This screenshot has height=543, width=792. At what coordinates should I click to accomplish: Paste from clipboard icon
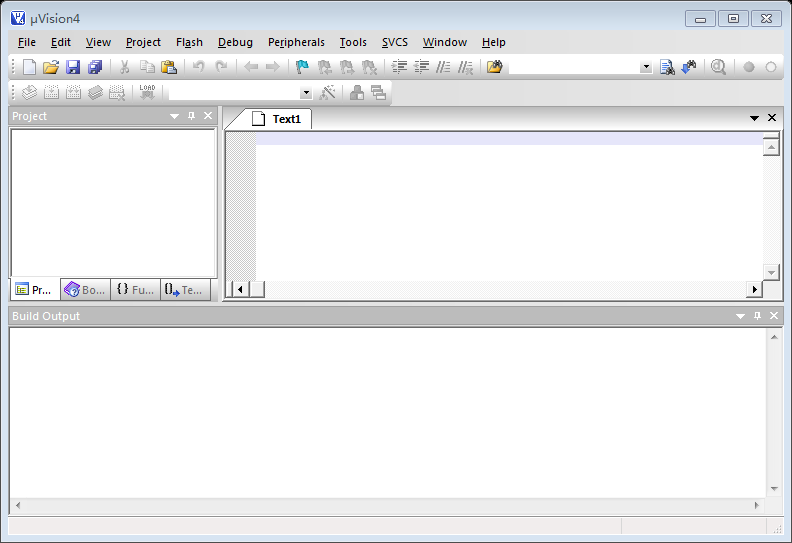[169, 67]
